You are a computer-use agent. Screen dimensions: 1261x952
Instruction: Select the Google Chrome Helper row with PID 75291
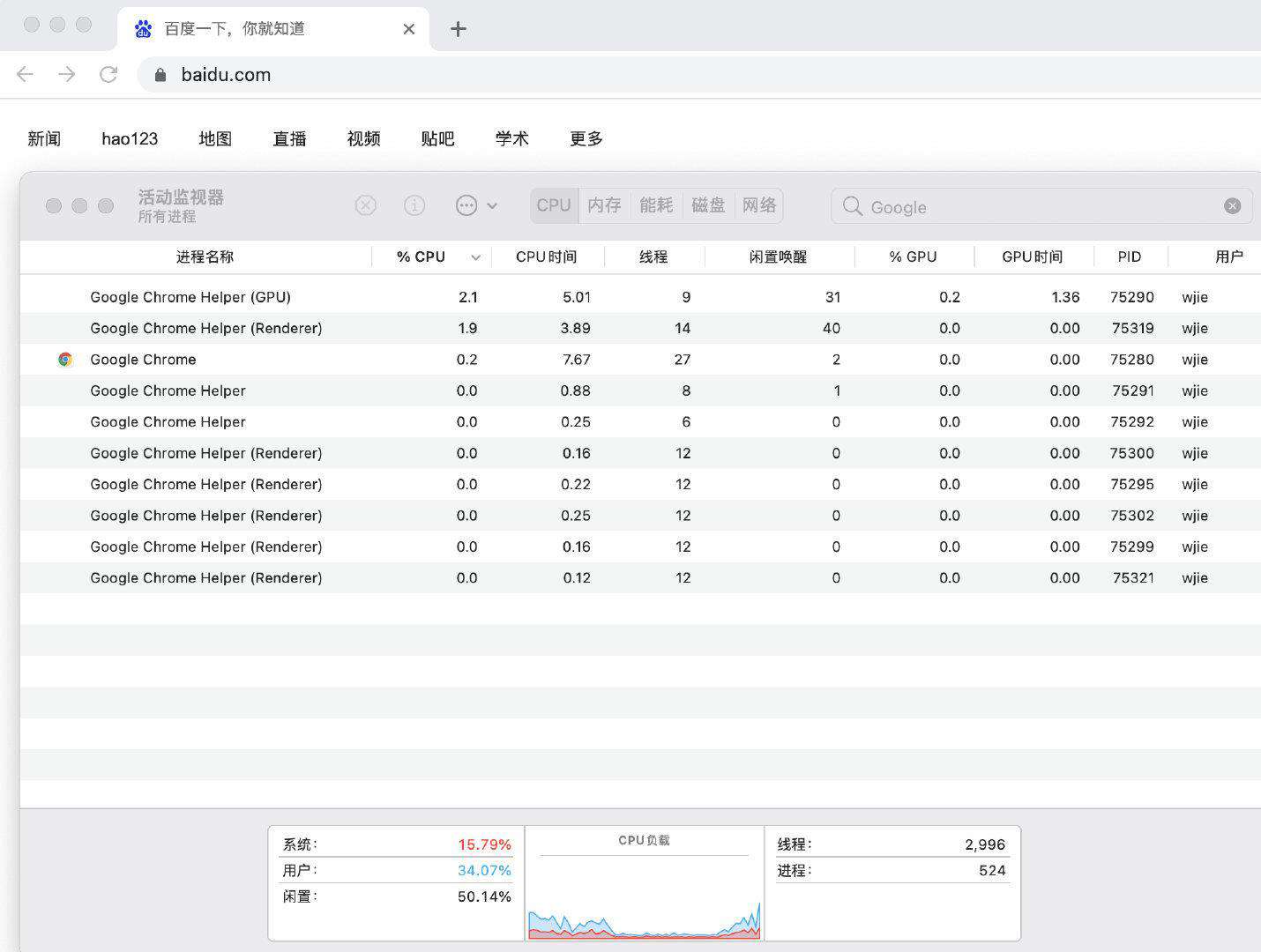pyautogui.click(x=640, y=390)
